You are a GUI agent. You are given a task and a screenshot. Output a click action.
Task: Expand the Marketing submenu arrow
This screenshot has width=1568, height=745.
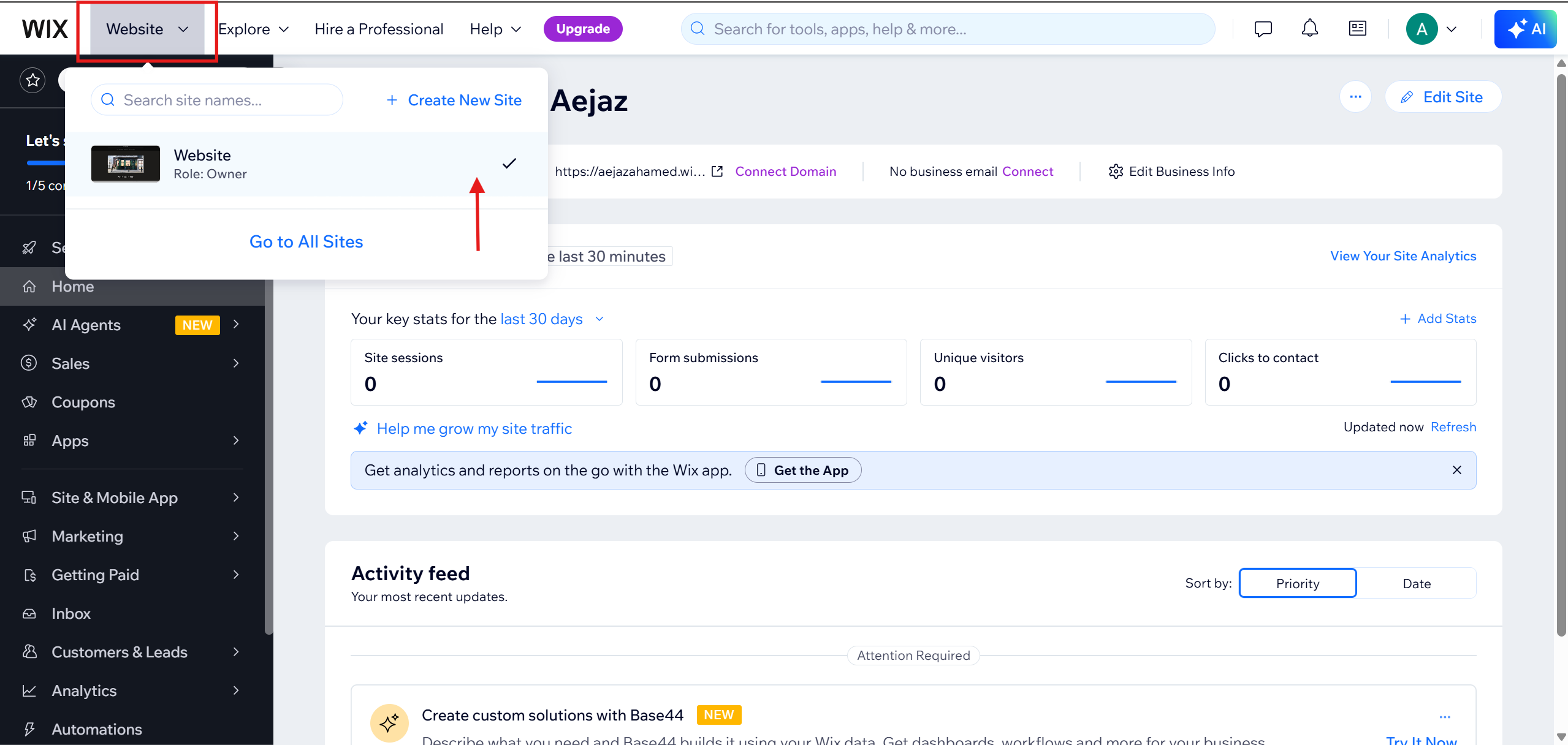(236, 536)
